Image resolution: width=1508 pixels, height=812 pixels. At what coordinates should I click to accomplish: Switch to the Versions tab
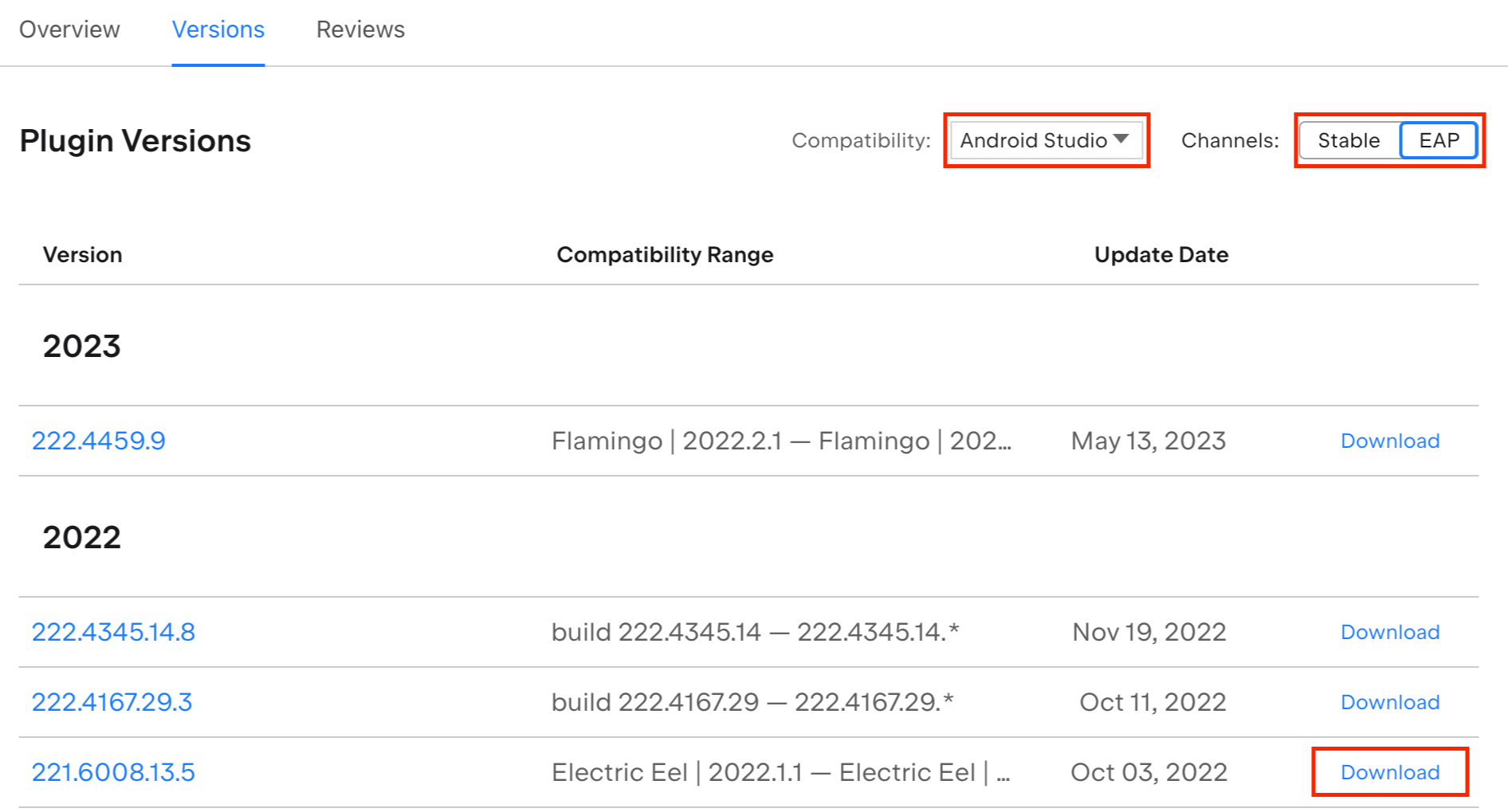218,29
